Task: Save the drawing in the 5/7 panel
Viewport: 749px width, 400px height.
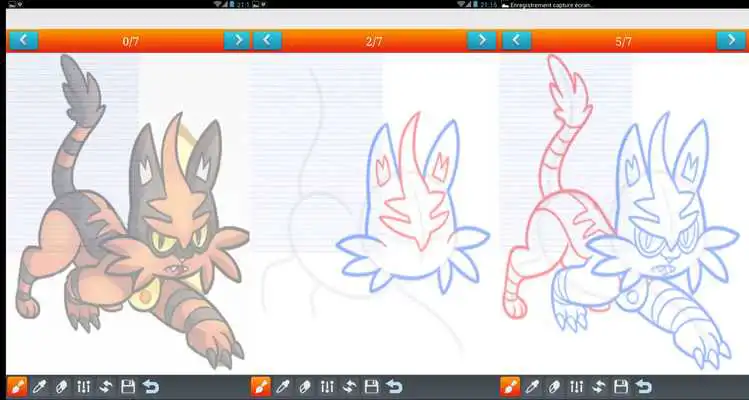Action: coord(621,387)
